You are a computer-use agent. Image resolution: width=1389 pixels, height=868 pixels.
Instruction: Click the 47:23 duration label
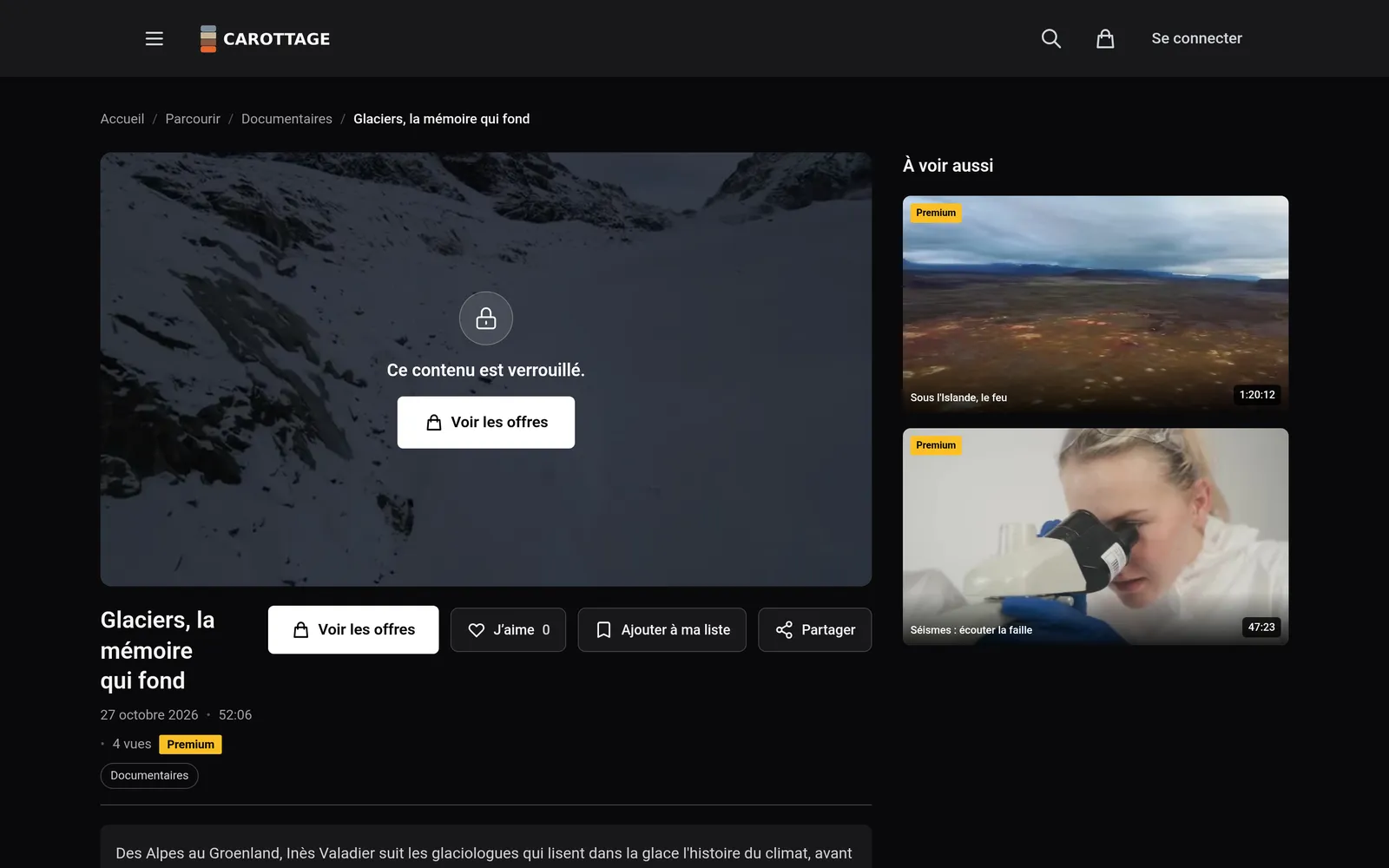(x=1261, y=628)
